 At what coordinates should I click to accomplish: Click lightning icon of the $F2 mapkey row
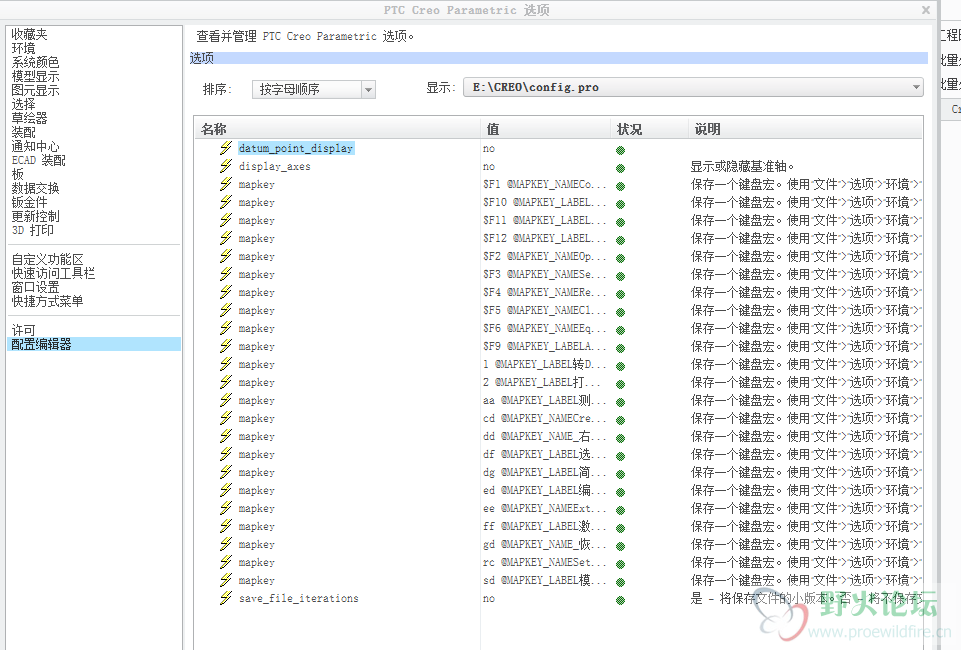coord(226,255)
